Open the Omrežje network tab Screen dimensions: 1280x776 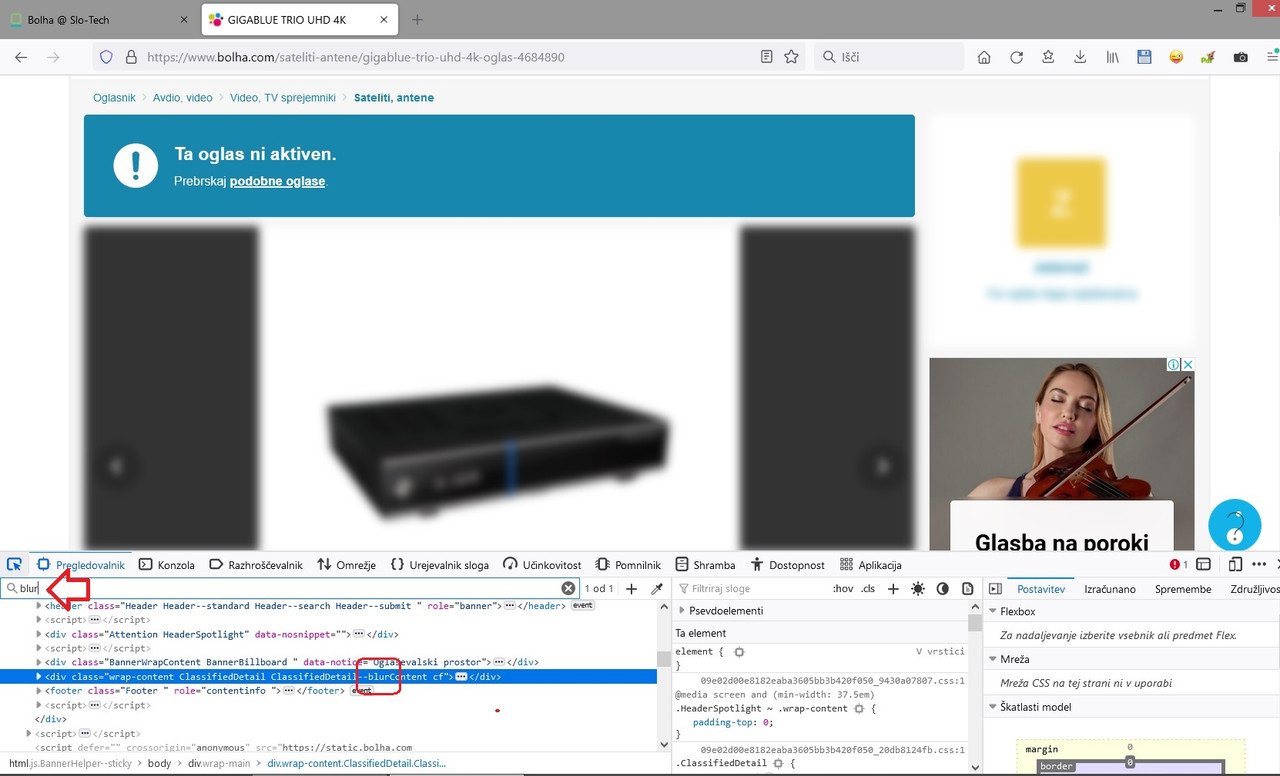coord(346,565)
